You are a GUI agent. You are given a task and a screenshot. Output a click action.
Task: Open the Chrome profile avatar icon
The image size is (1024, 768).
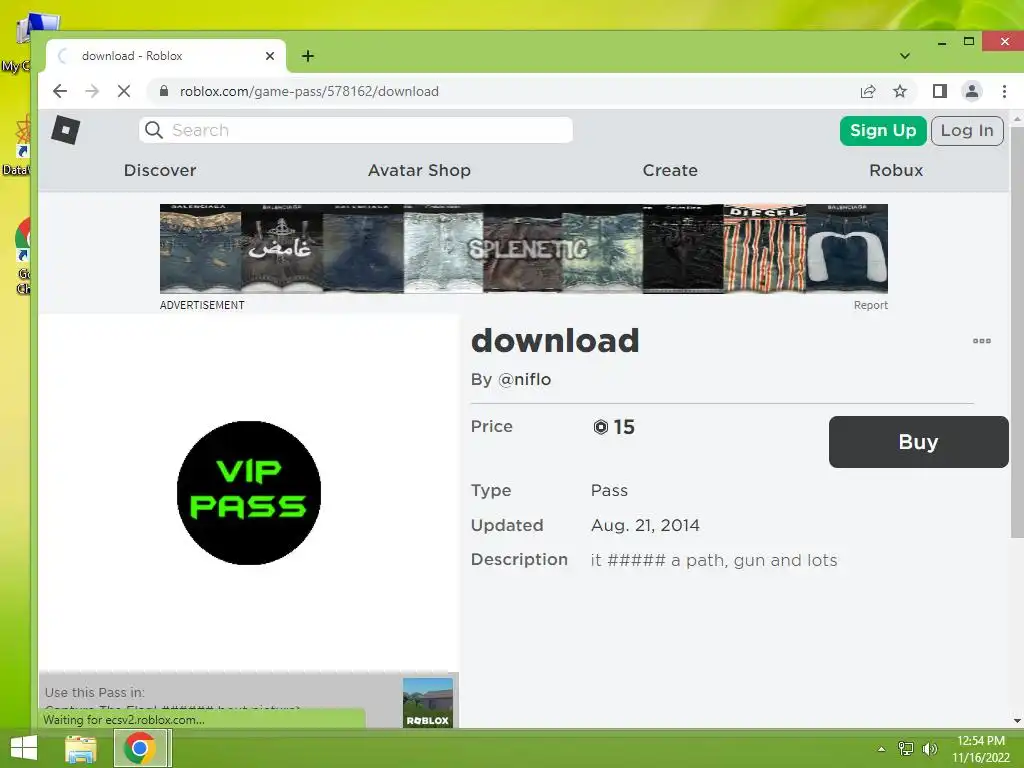[972, 91]
